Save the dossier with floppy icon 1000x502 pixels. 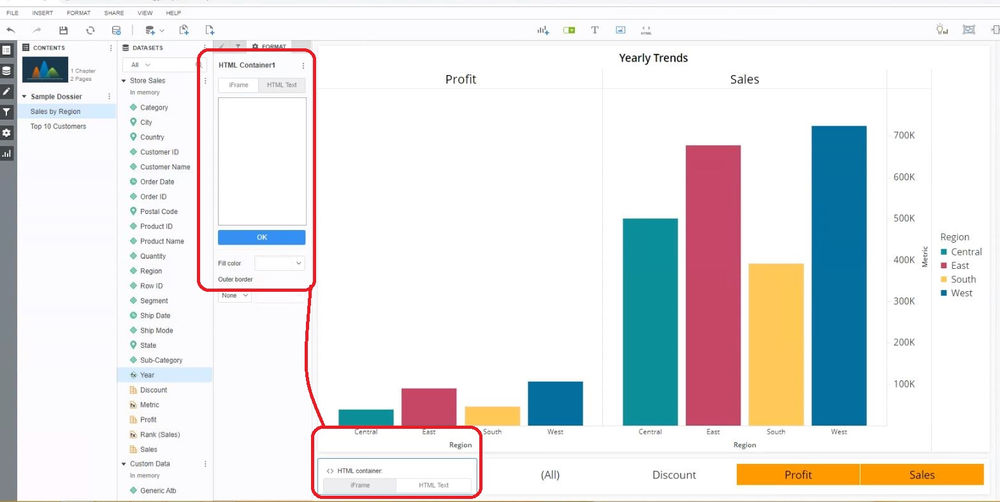[63, 30]
